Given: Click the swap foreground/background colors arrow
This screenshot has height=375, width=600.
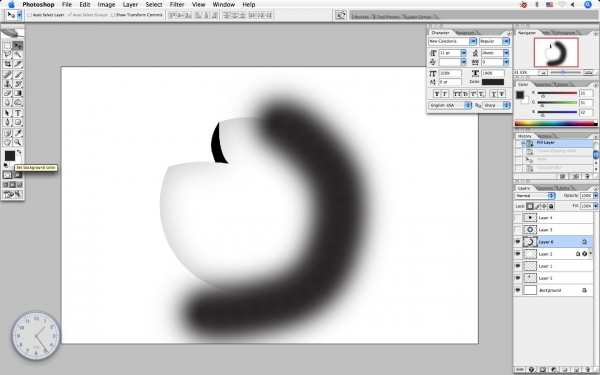Looking at the screenshot, I should tap(19, 152).
